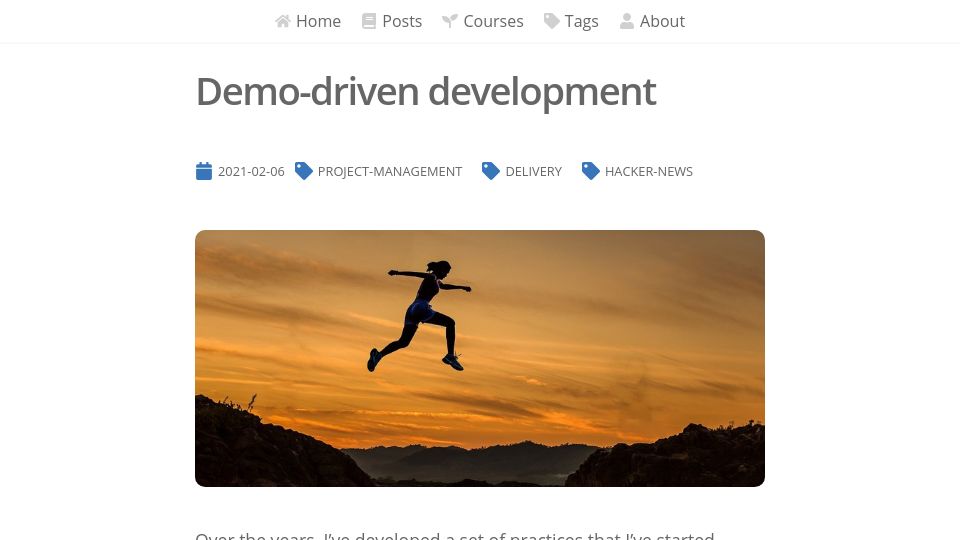960x540 pixels.
Task: Click the seedling icon beside Courses
Action: click(450, 21)
